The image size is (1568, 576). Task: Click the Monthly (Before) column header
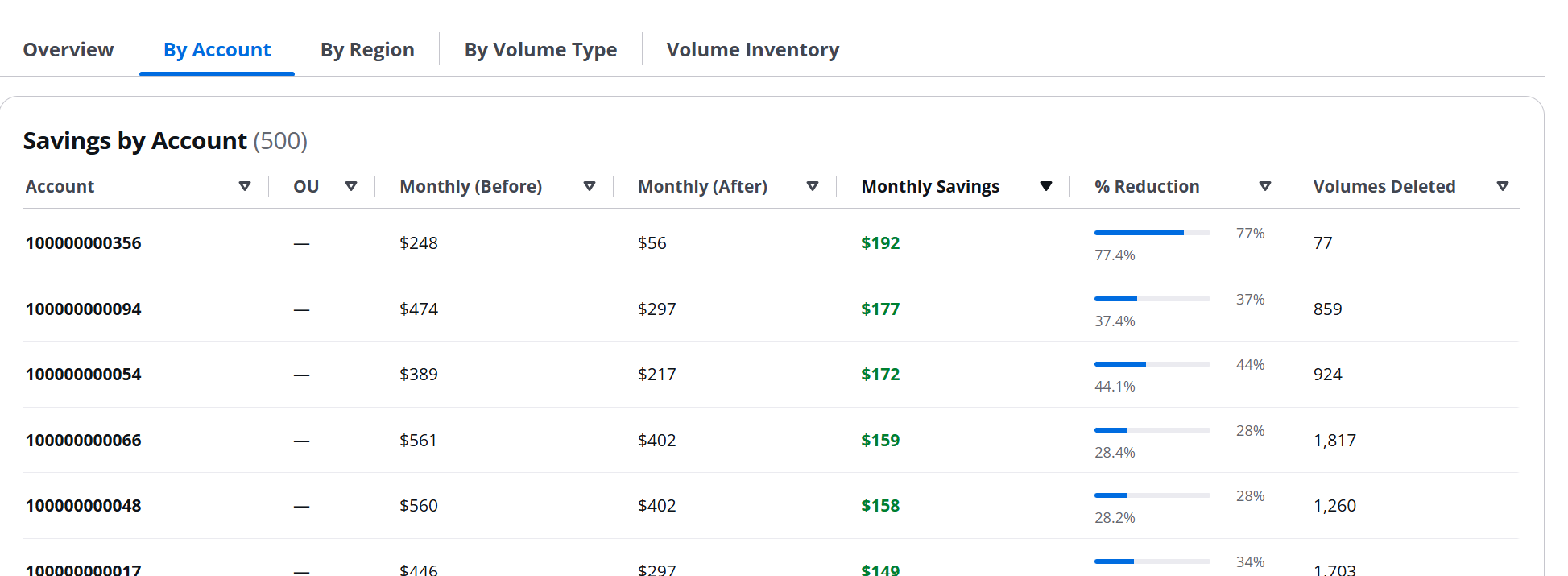(x=471, y=186)
